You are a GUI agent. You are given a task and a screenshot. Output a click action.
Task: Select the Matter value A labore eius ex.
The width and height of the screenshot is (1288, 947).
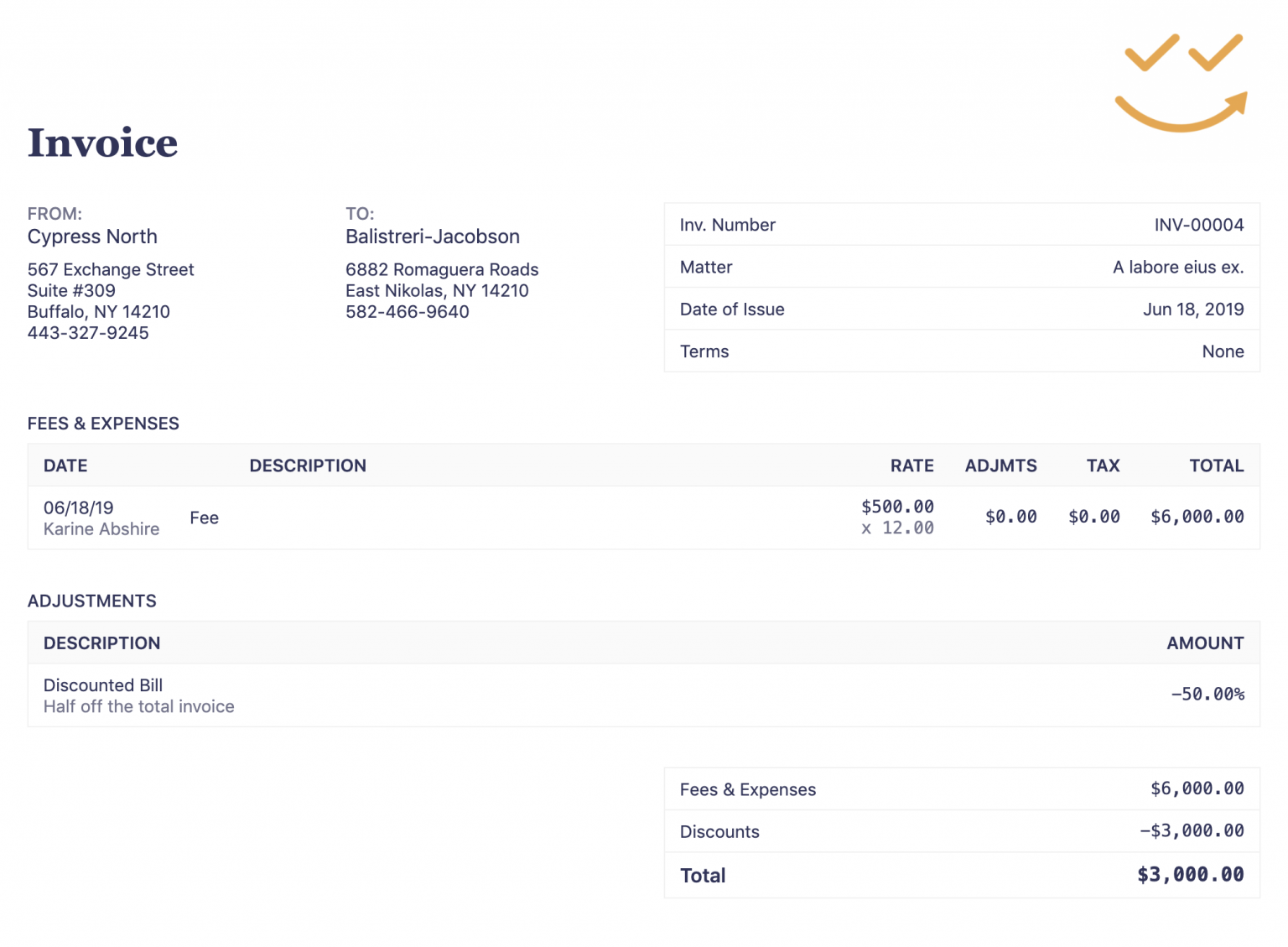[1177, 268]
